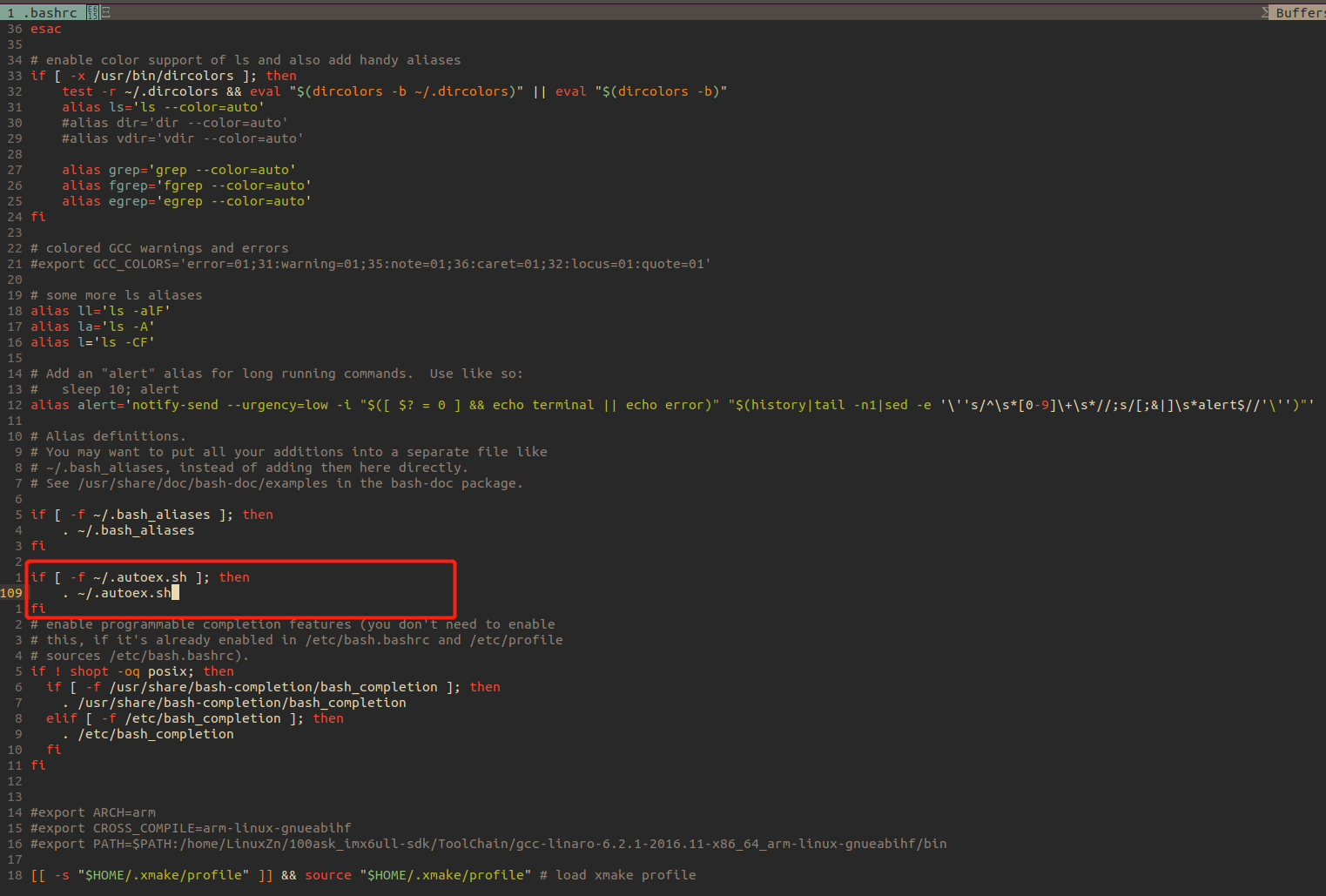Click the alias l='ls -CF' line
Screen dimensions: 1326x896
click(92, 342)
